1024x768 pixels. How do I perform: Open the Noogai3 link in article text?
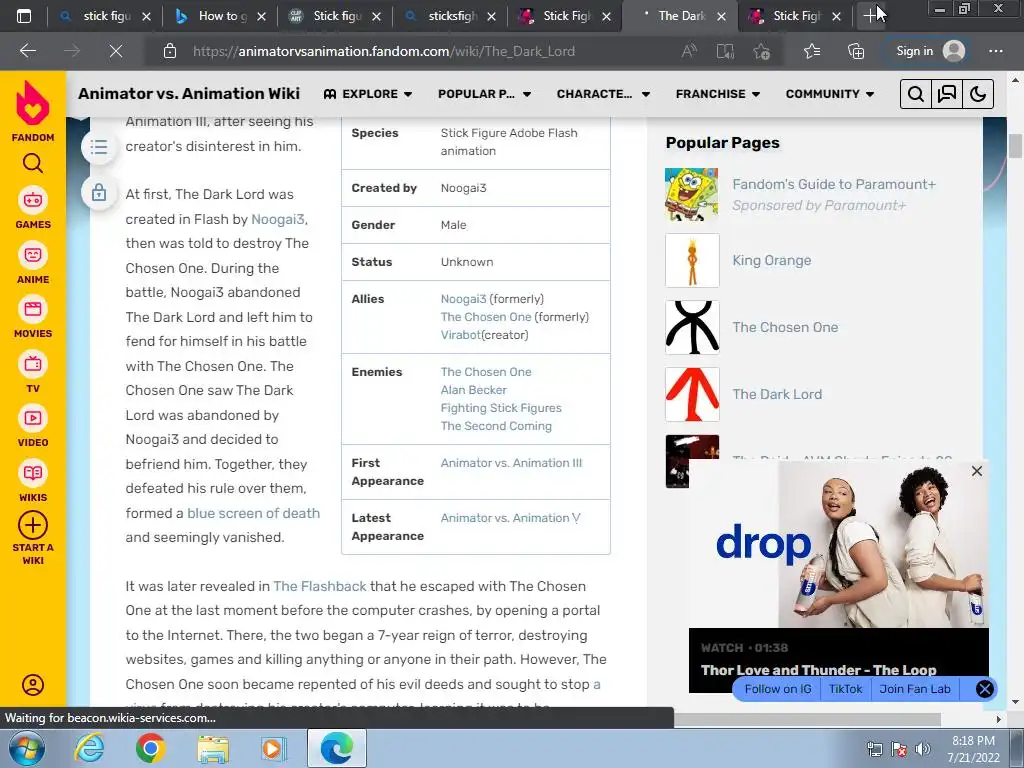click(278, 219)
